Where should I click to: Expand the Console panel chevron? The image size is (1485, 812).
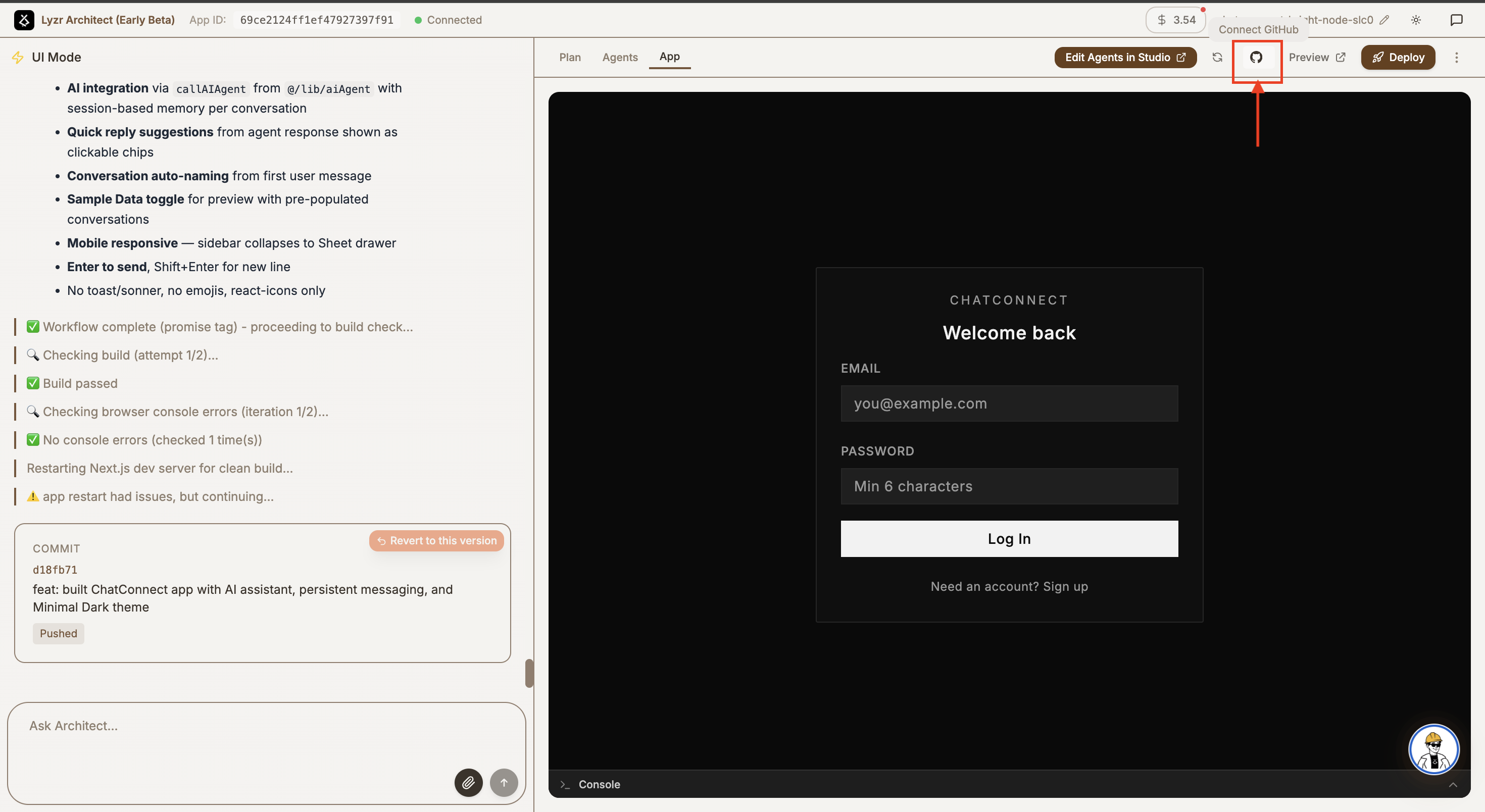click(1453, 784)
